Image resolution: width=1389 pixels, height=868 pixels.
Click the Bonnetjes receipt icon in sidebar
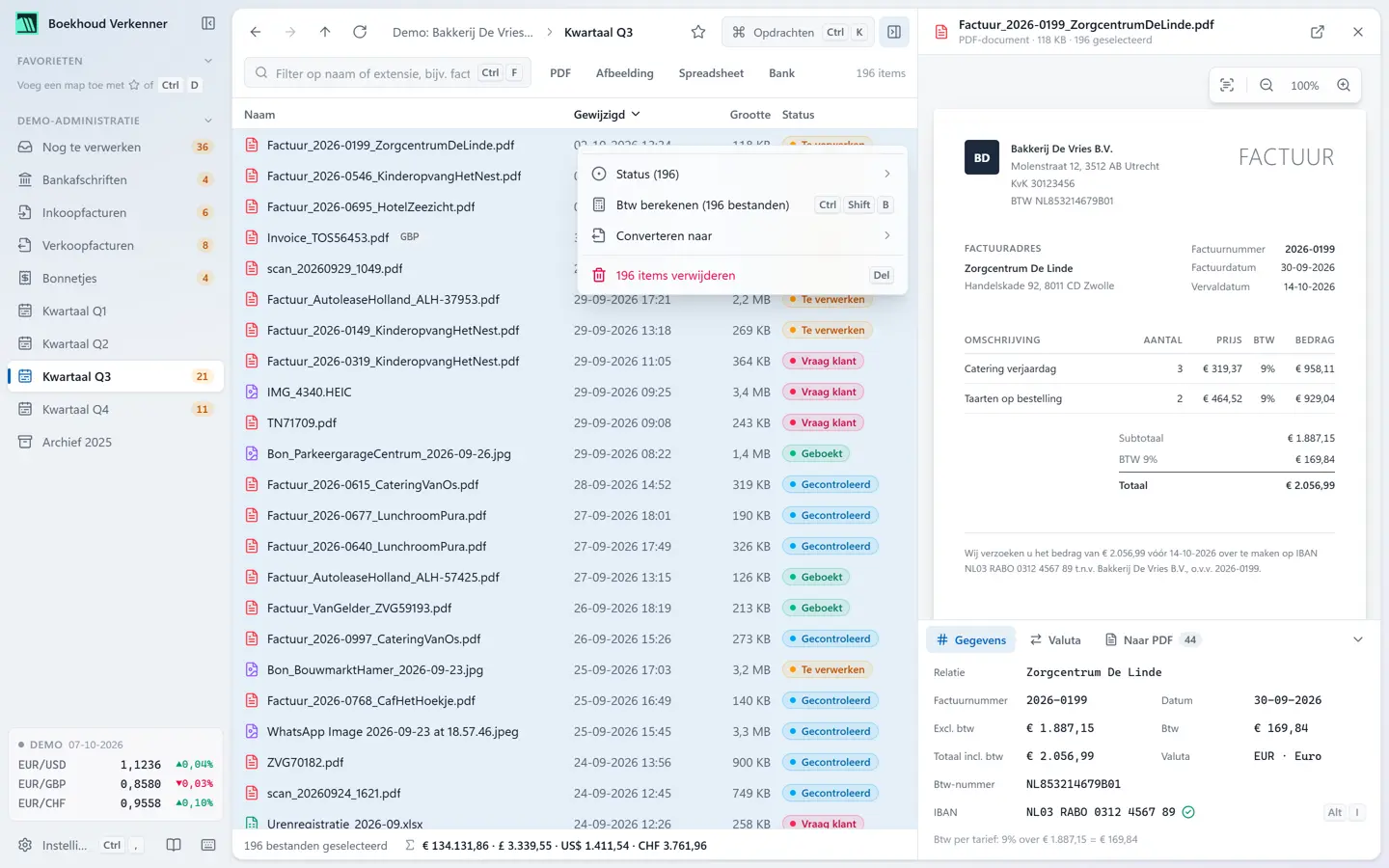pyautogui.click(x=25, y=278)
